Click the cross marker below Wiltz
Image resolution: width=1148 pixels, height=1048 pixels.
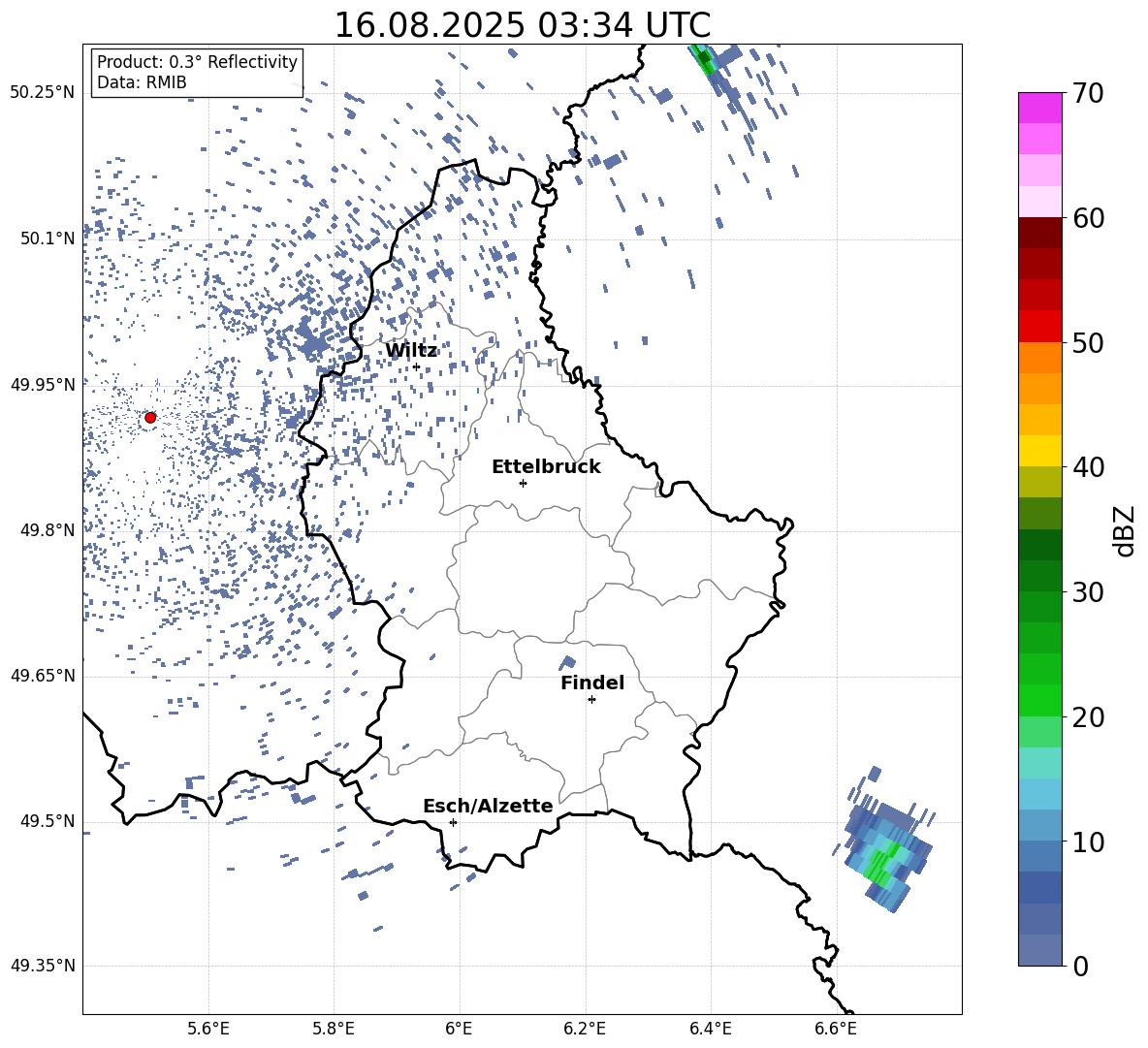point(417,367)
